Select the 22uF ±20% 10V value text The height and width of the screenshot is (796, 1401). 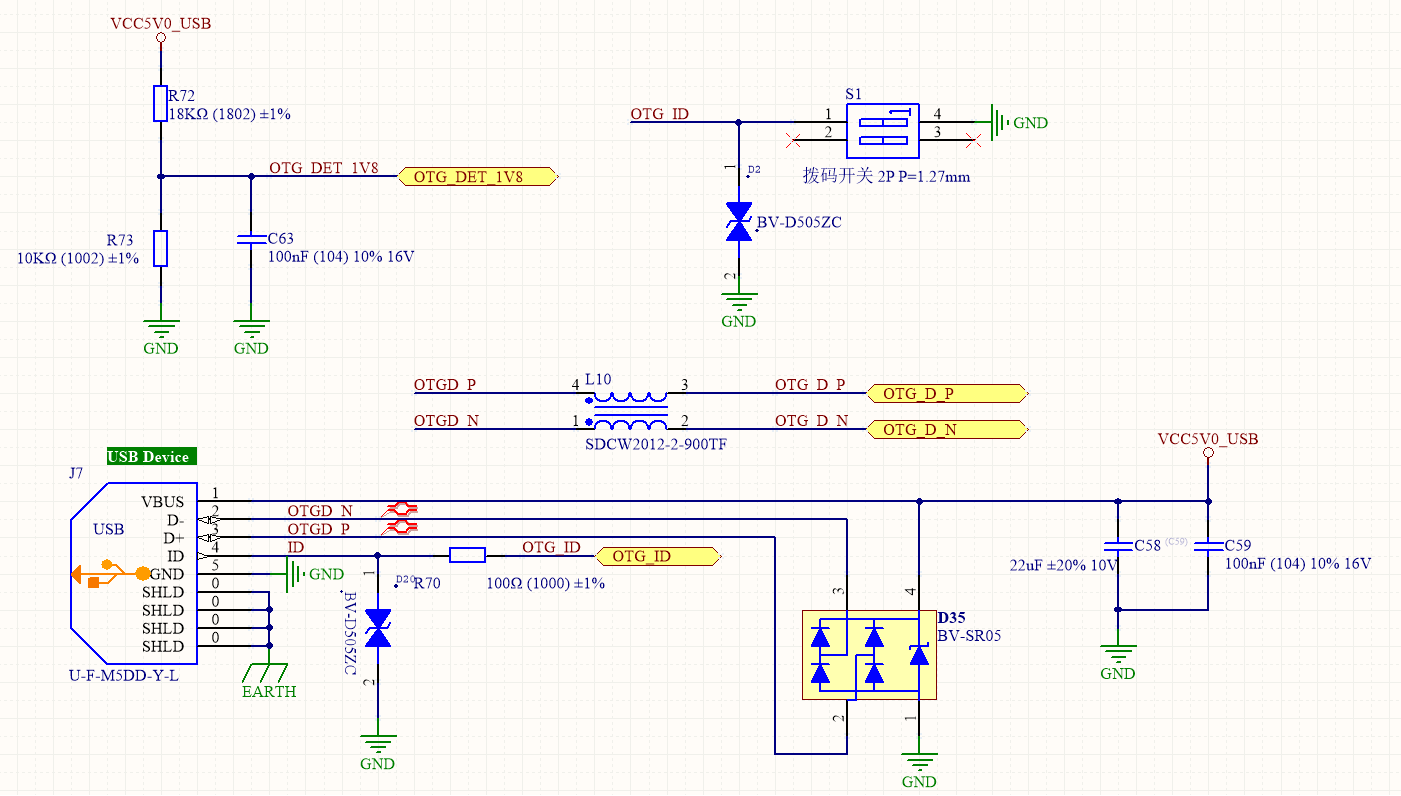coord(1064,565)
